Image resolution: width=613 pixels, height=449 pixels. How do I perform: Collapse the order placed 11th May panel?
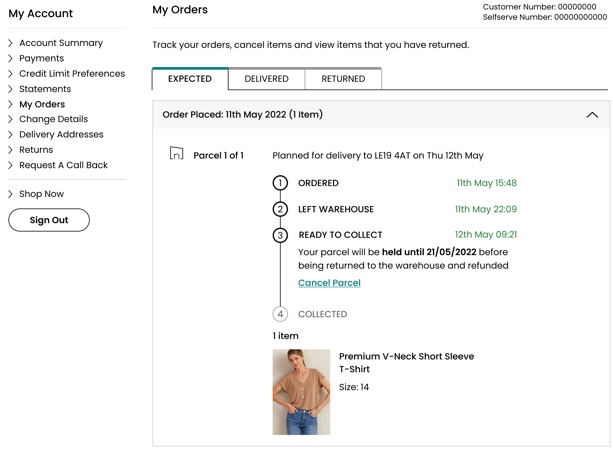pyautogui.click(x=592, y=115)
